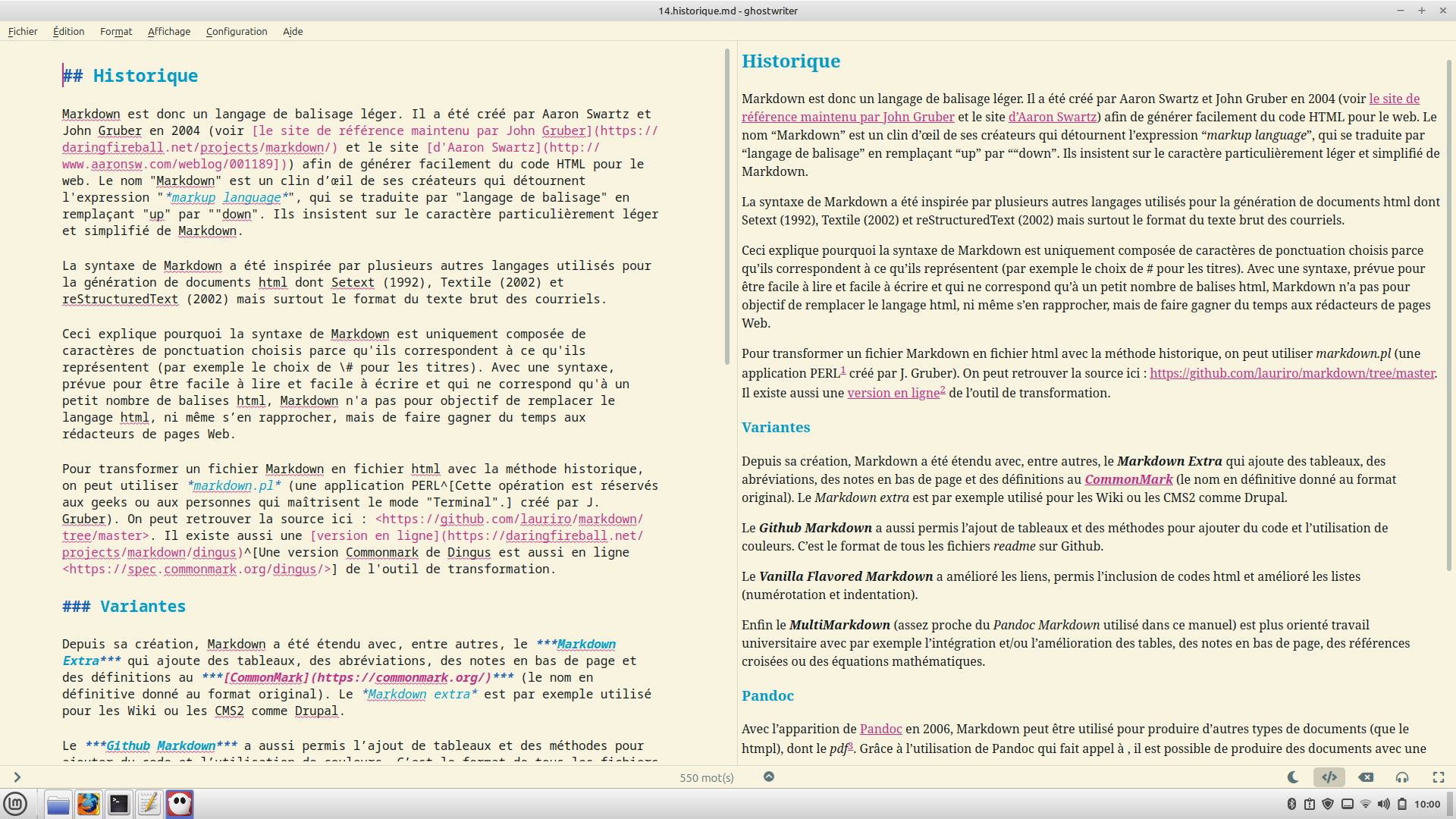Screen dimensions: 1456x819
Task: Click 'Vanilla Flavored Markdown' in preview
Action: coord(846,576)
